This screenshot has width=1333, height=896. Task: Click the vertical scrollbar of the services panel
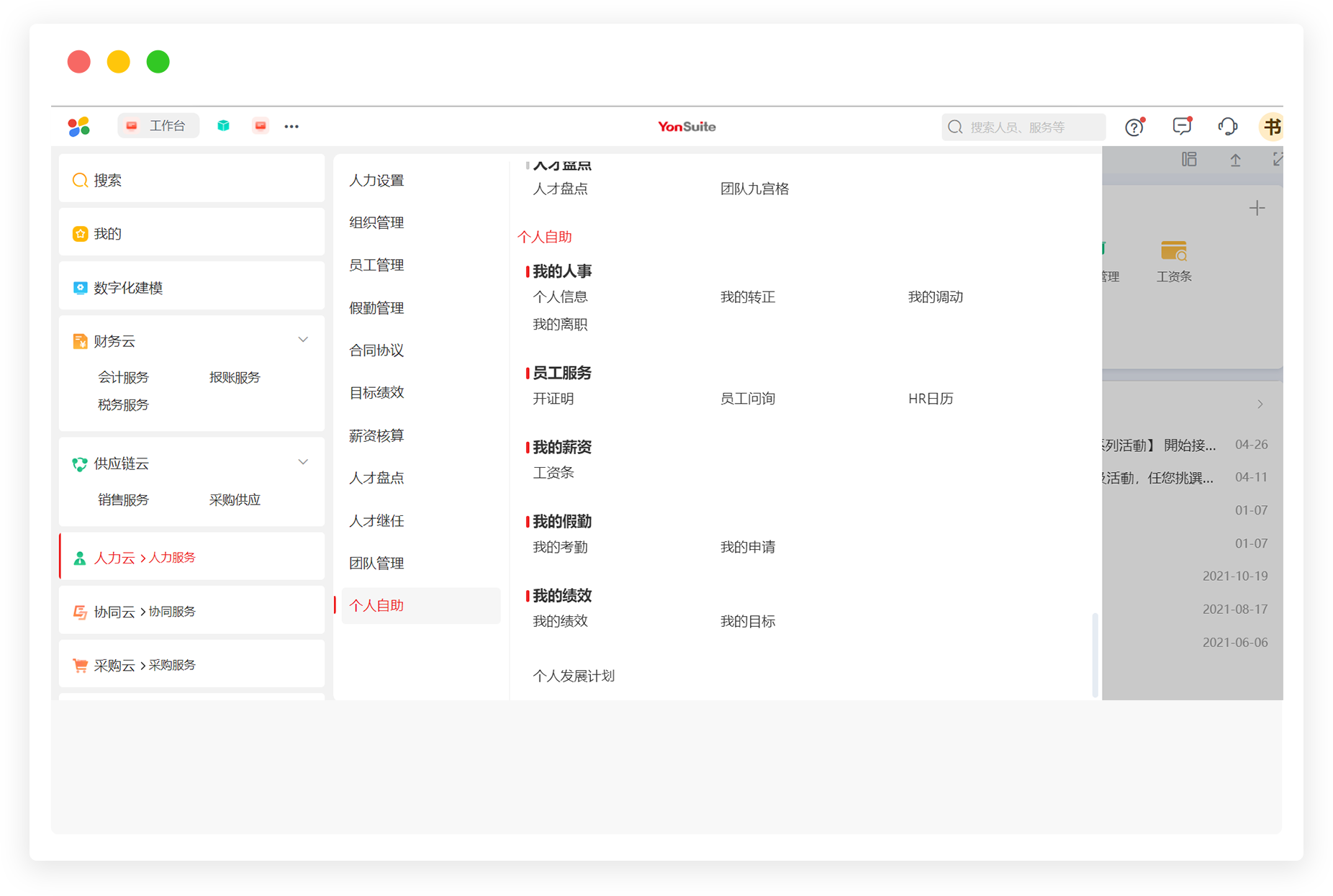tap(1095, 655)
